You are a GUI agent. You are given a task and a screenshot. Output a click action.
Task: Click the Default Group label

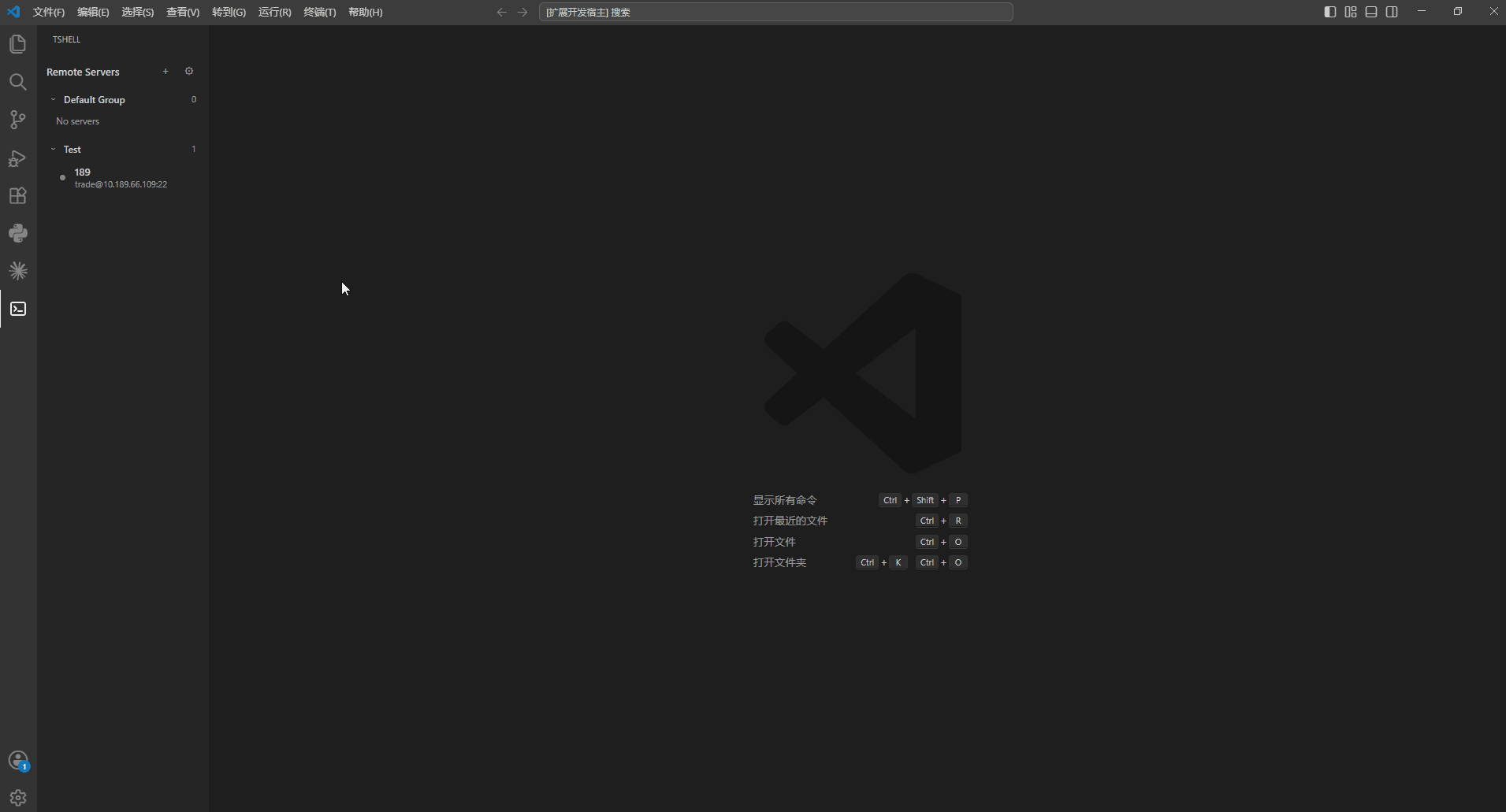tap(95, 100)
